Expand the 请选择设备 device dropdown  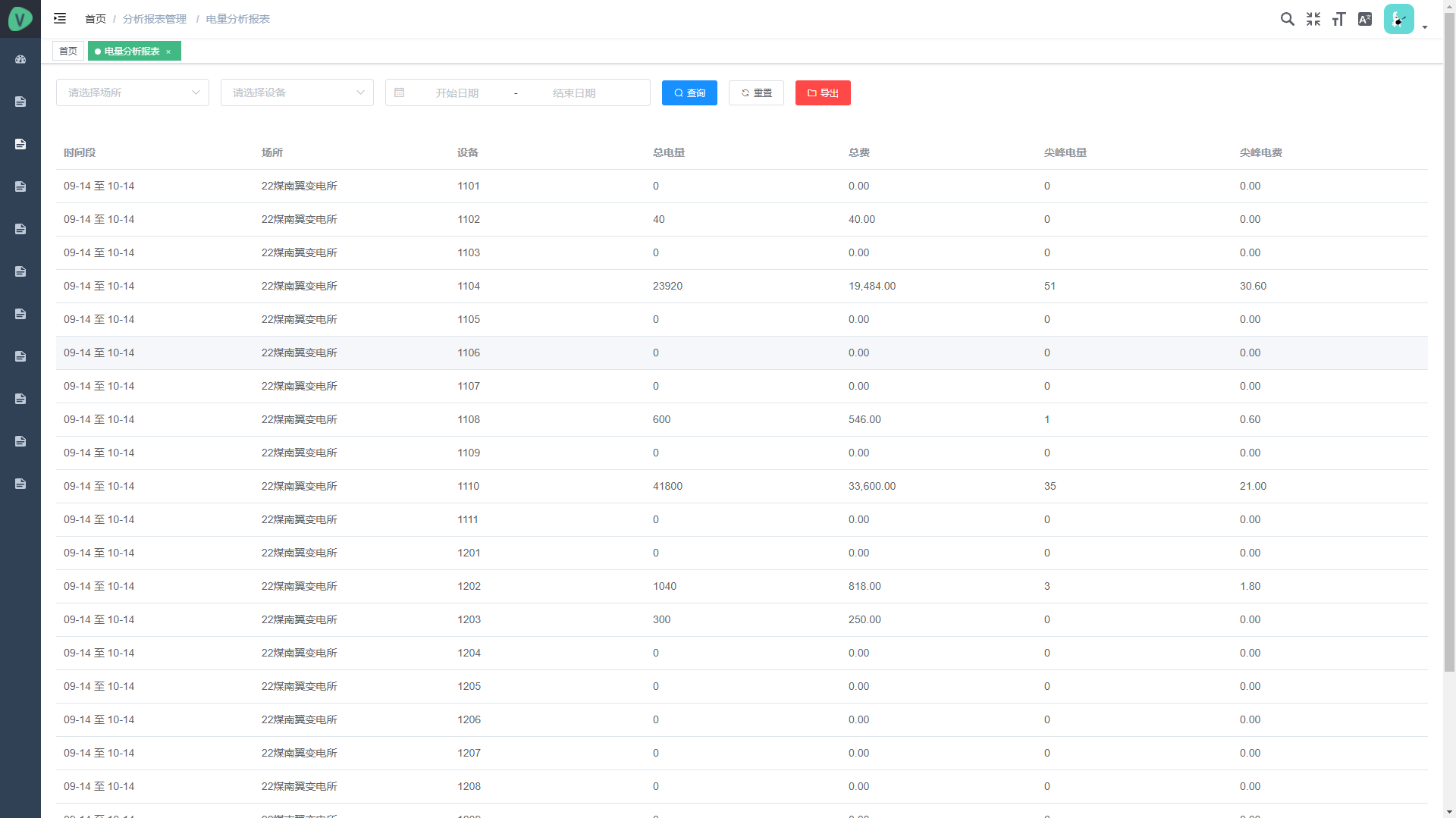click(297, 92)
